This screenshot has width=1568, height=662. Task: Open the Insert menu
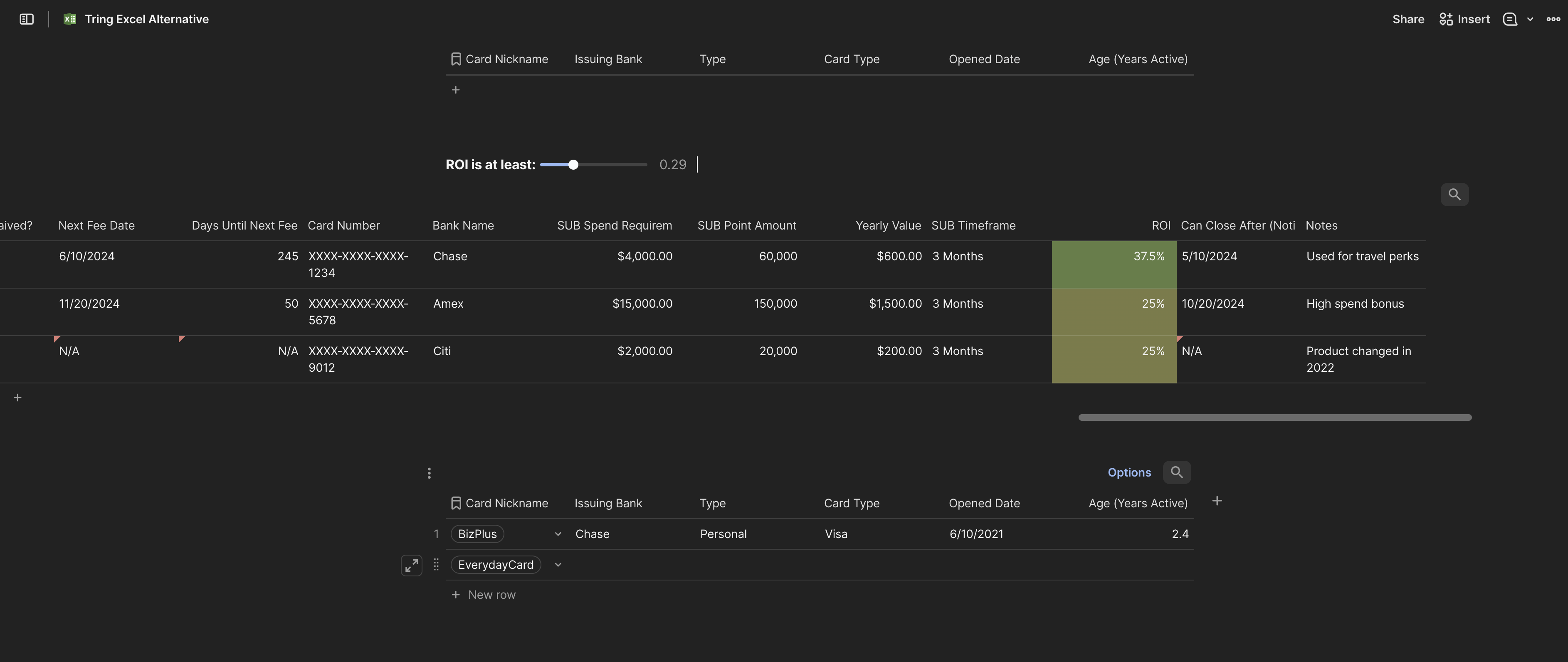1464,20
